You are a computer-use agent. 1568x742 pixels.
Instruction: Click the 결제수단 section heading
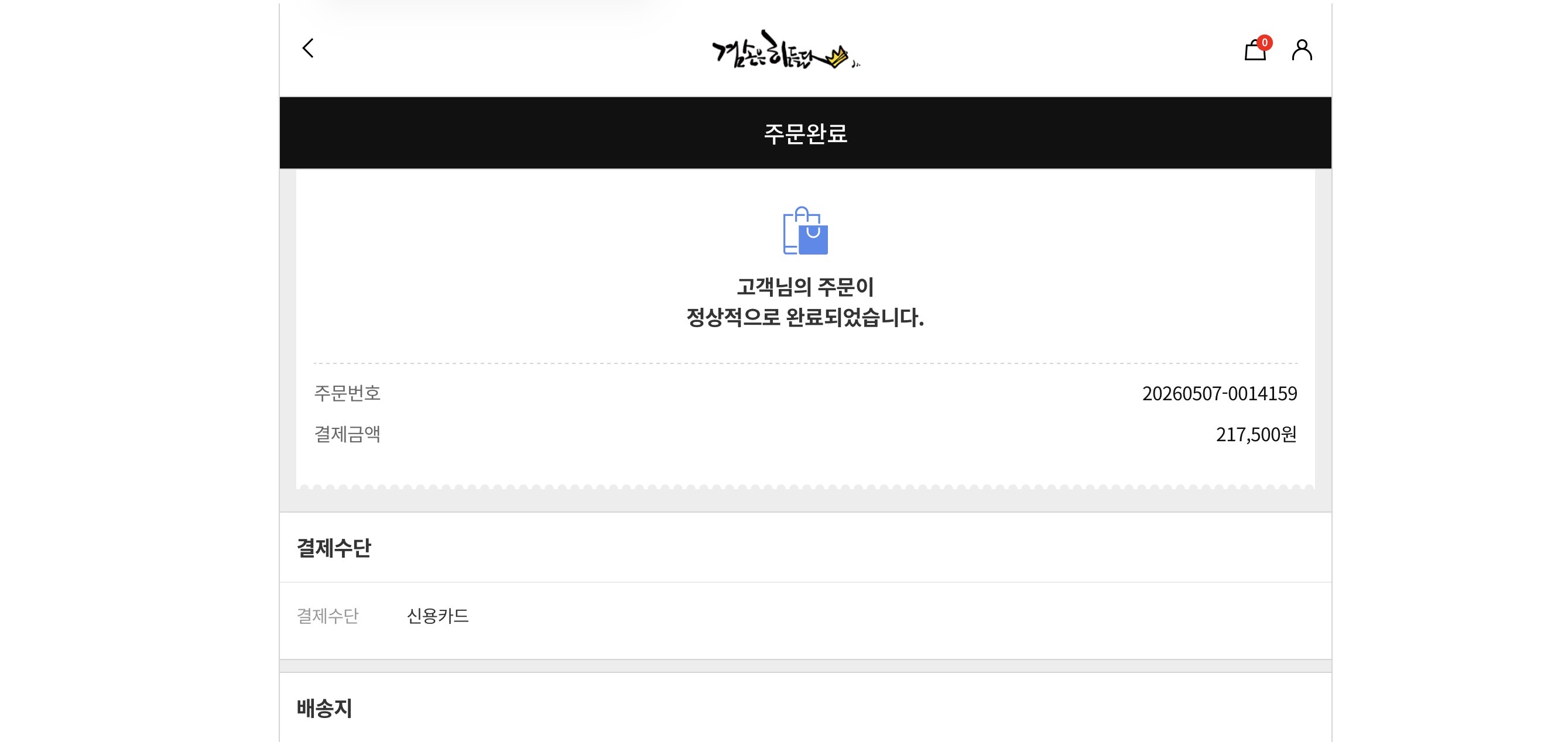coord(334,548)
